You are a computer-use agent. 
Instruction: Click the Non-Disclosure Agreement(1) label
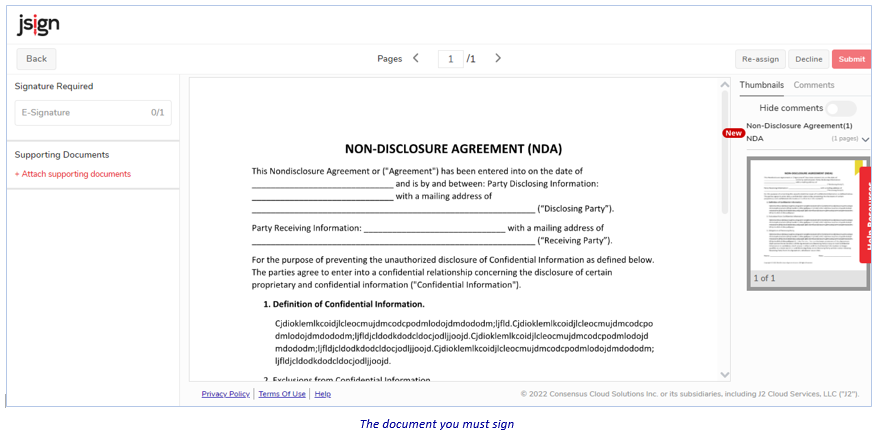[799, 126]
